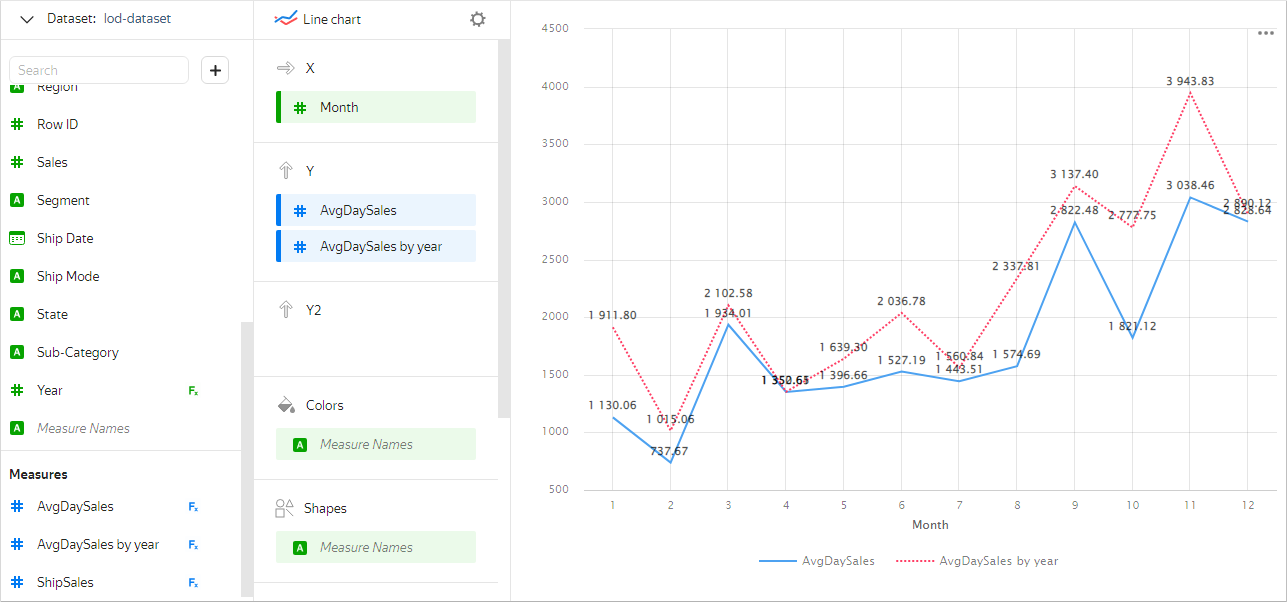
Task: Toggle AvgDaySales by year legend item
Action: coord(976,561)
